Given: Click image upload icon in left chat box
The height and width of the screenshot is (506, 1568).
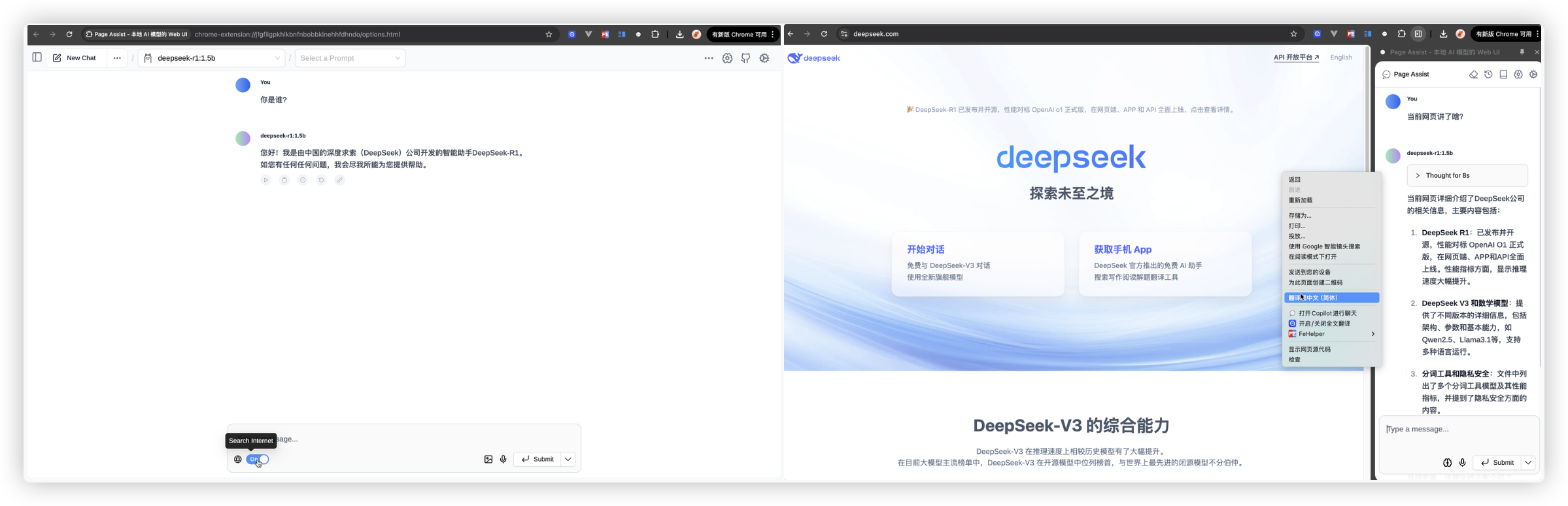Looking at the screenshot, I should point(488,460).
